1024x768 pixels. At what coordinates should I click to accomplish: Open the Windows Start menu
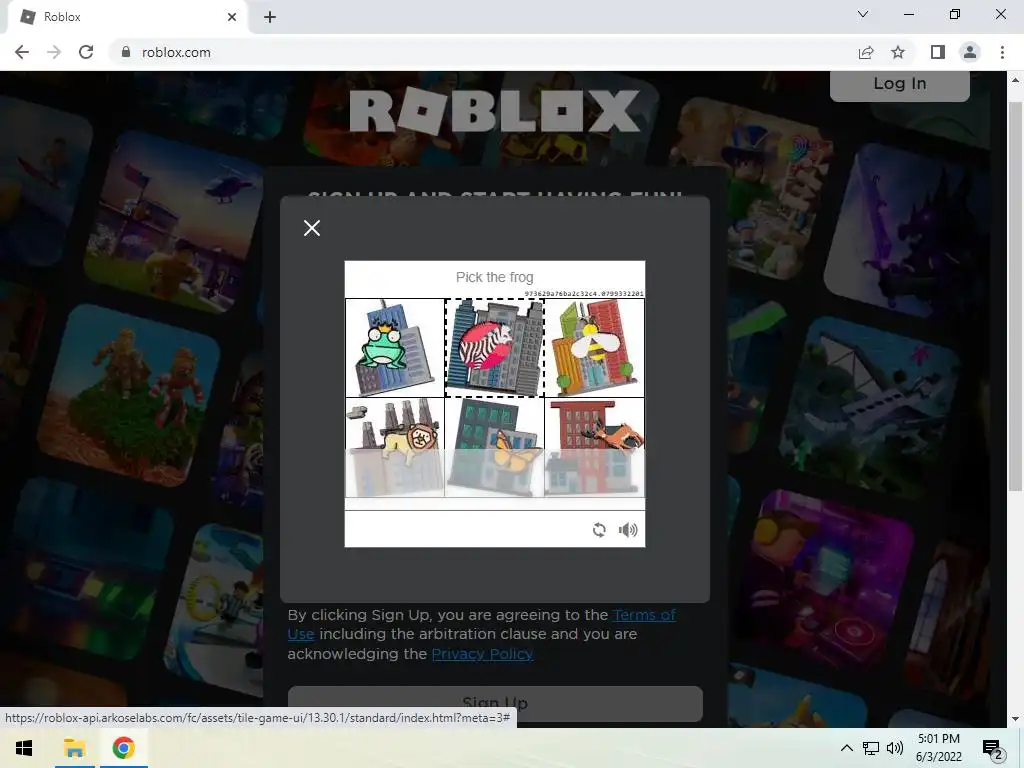[24, 748]
